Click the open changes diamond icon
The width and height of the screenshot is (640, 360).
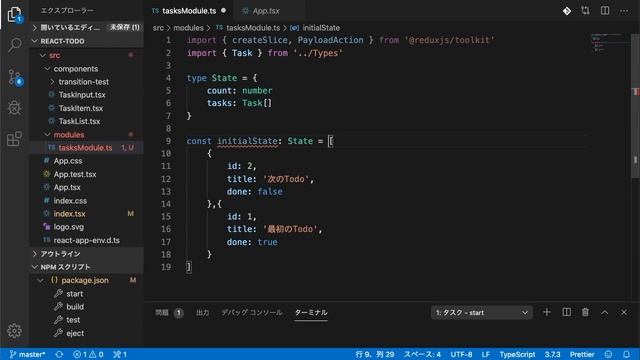567,11
